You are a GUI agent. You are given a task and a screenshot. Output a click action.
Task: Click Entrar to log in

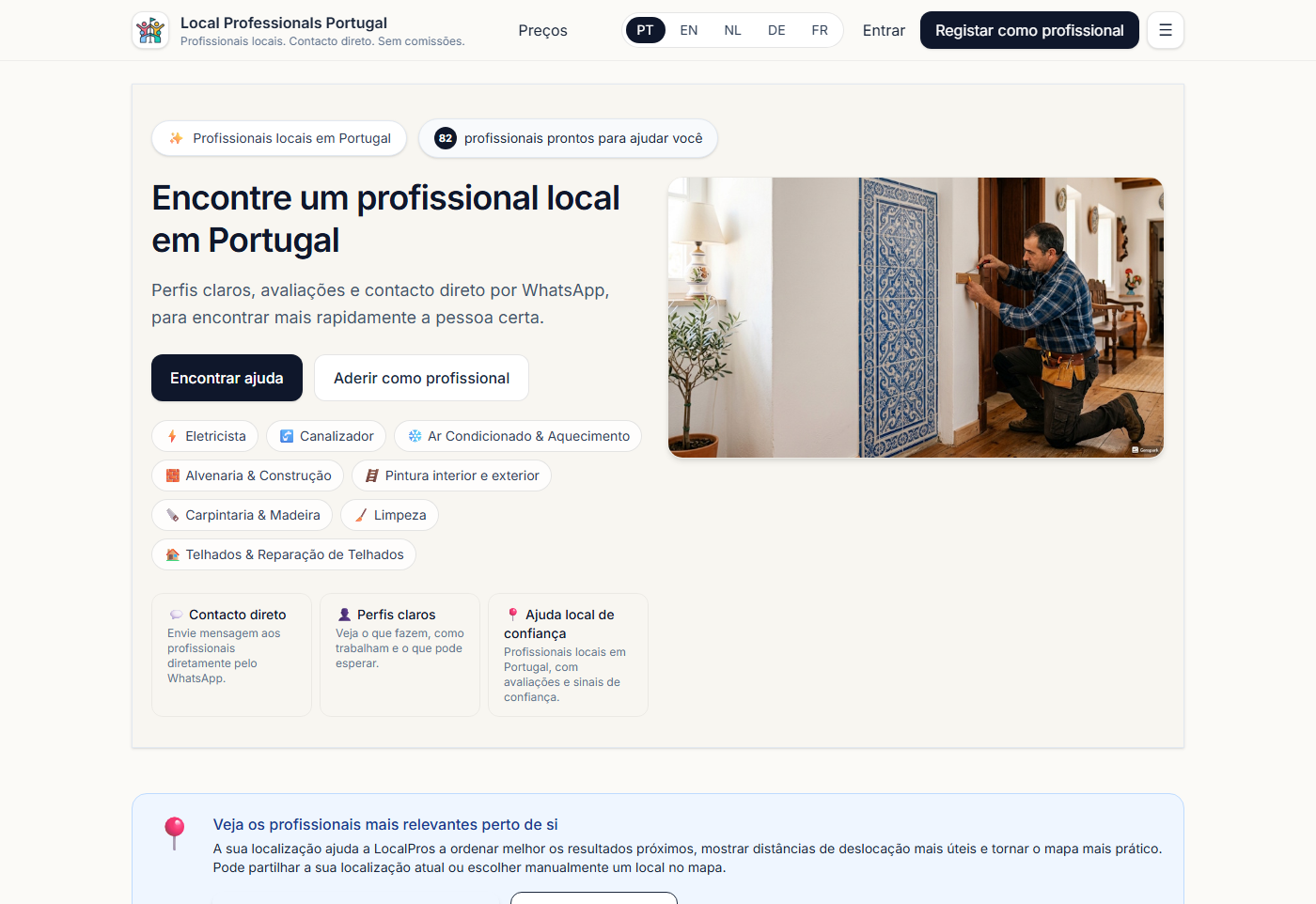884,30
